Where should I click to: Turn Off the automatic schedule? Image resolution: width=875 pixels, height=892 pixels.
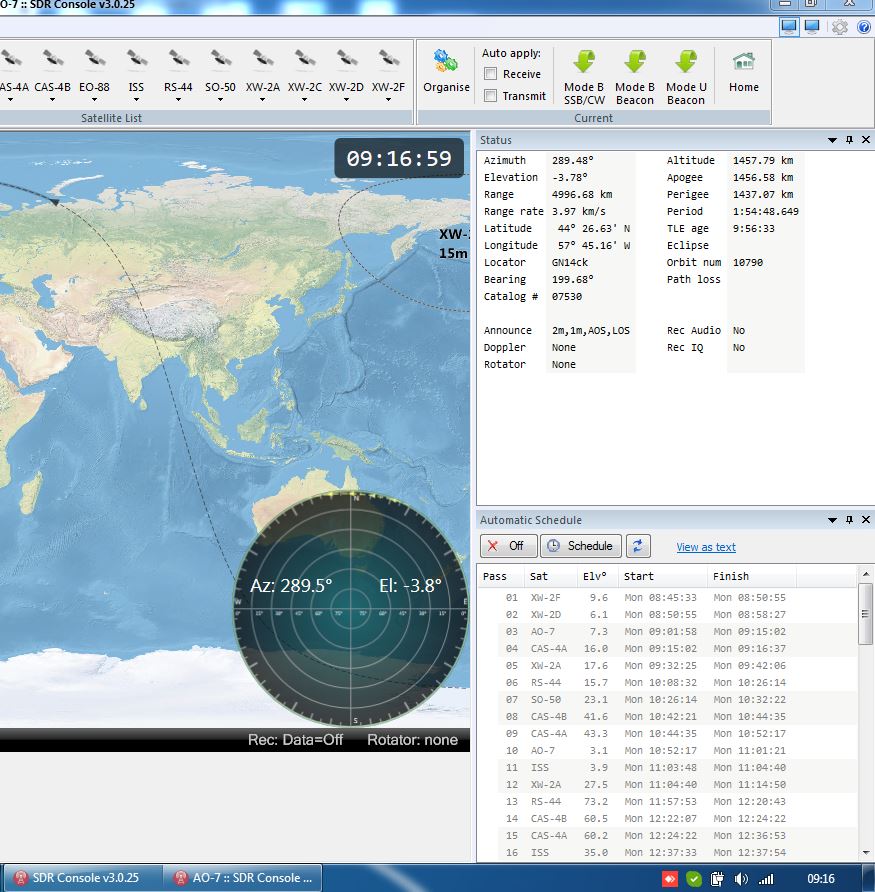[508, 546]
